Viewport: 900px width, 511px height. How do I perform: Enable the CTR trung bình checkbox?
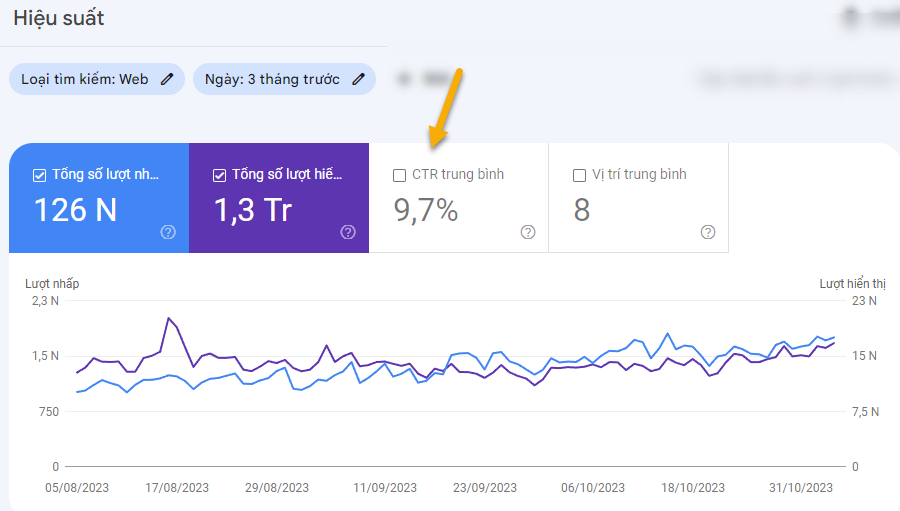coord(399,175)
